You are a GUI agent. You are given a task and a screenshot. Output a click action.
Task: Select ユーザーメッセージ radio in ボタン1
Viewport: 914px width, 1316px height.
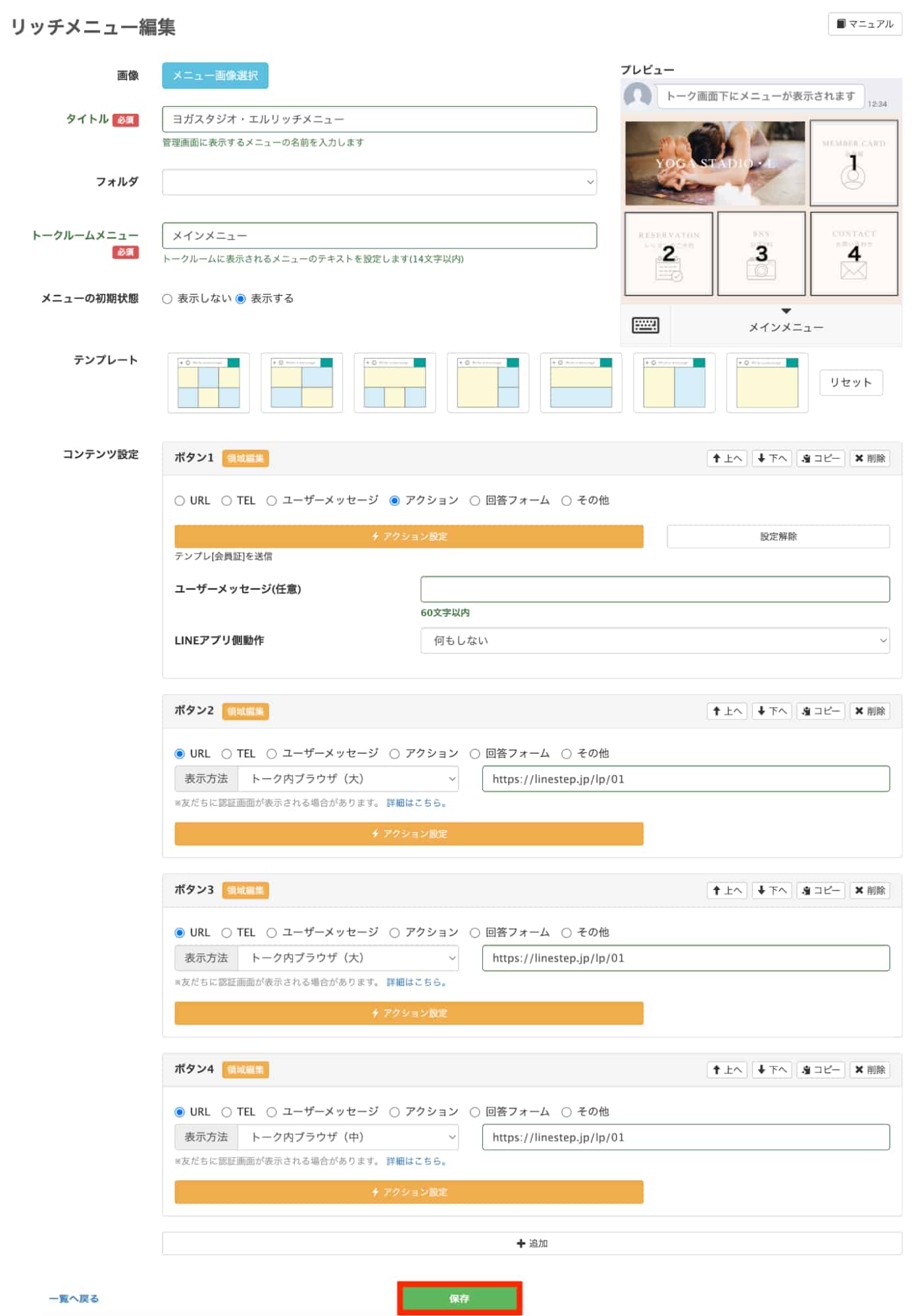271,501
